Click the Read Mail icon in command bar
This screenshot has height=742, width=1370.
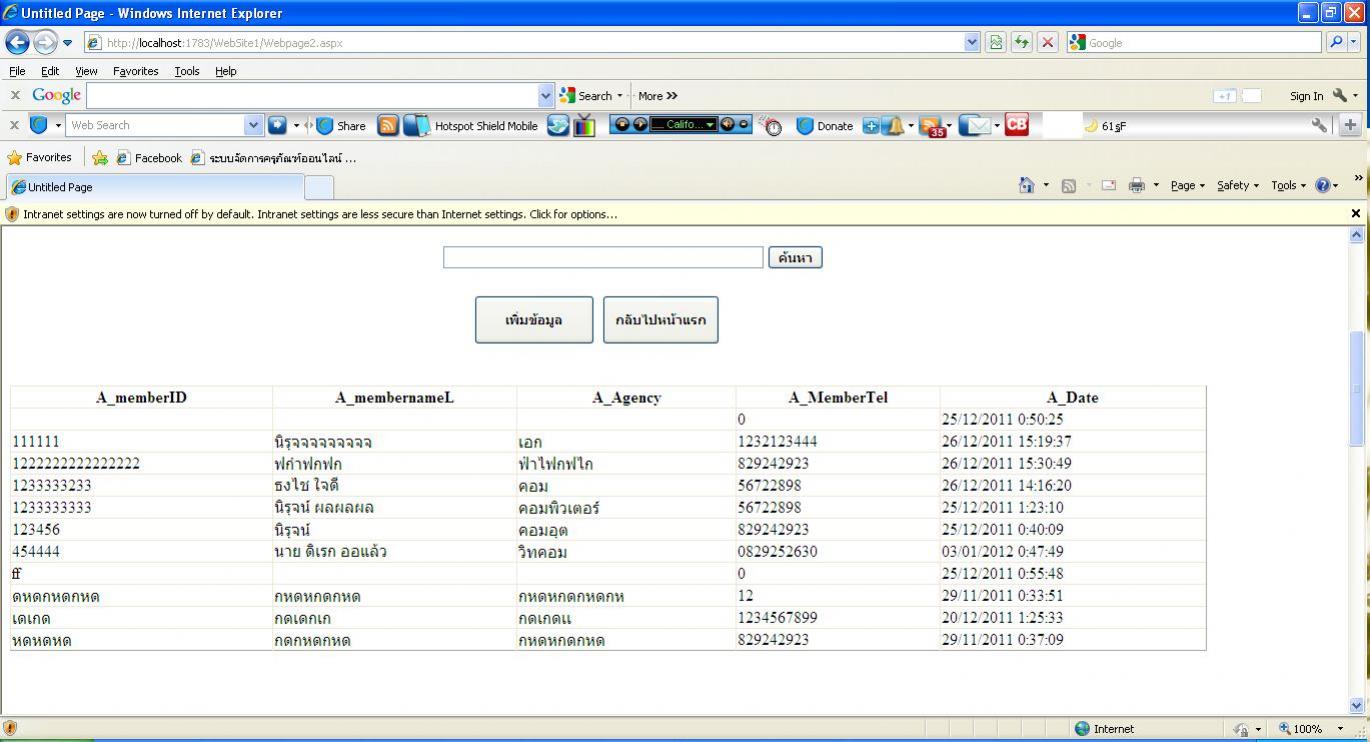click(1108, 185)
